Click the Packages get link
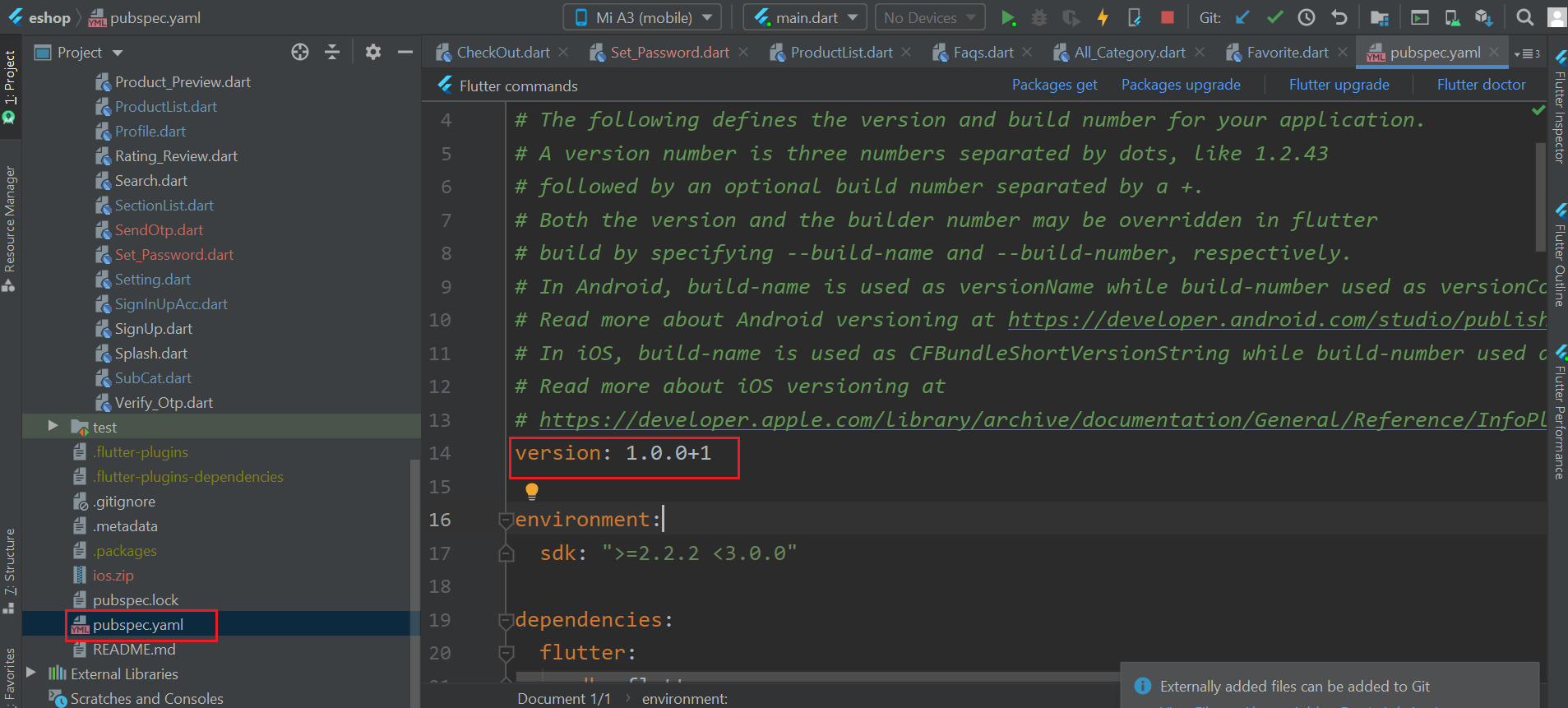 [x=1054, y=85]
